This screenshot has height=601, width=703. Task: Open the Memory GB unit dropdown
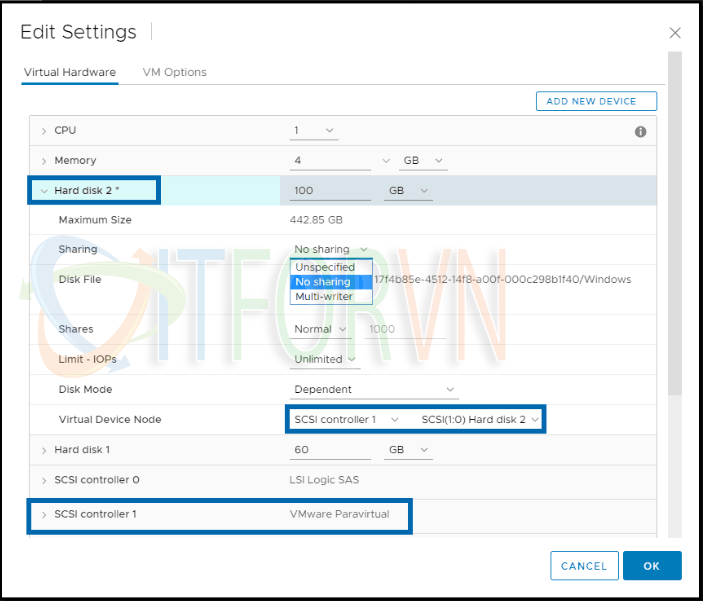click(423, 161)
